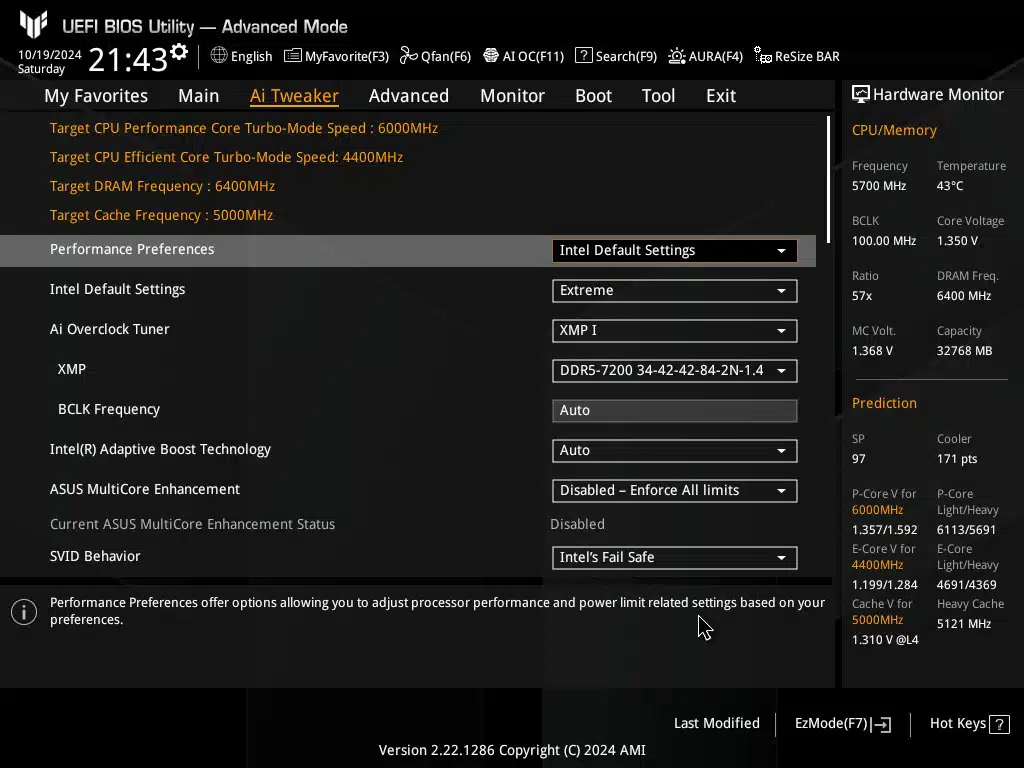The width and height of the screenshot is (1024, 768).
Task: Click Current ASUS MultiCore Enhancement Status label
Action: click(193, 524)
